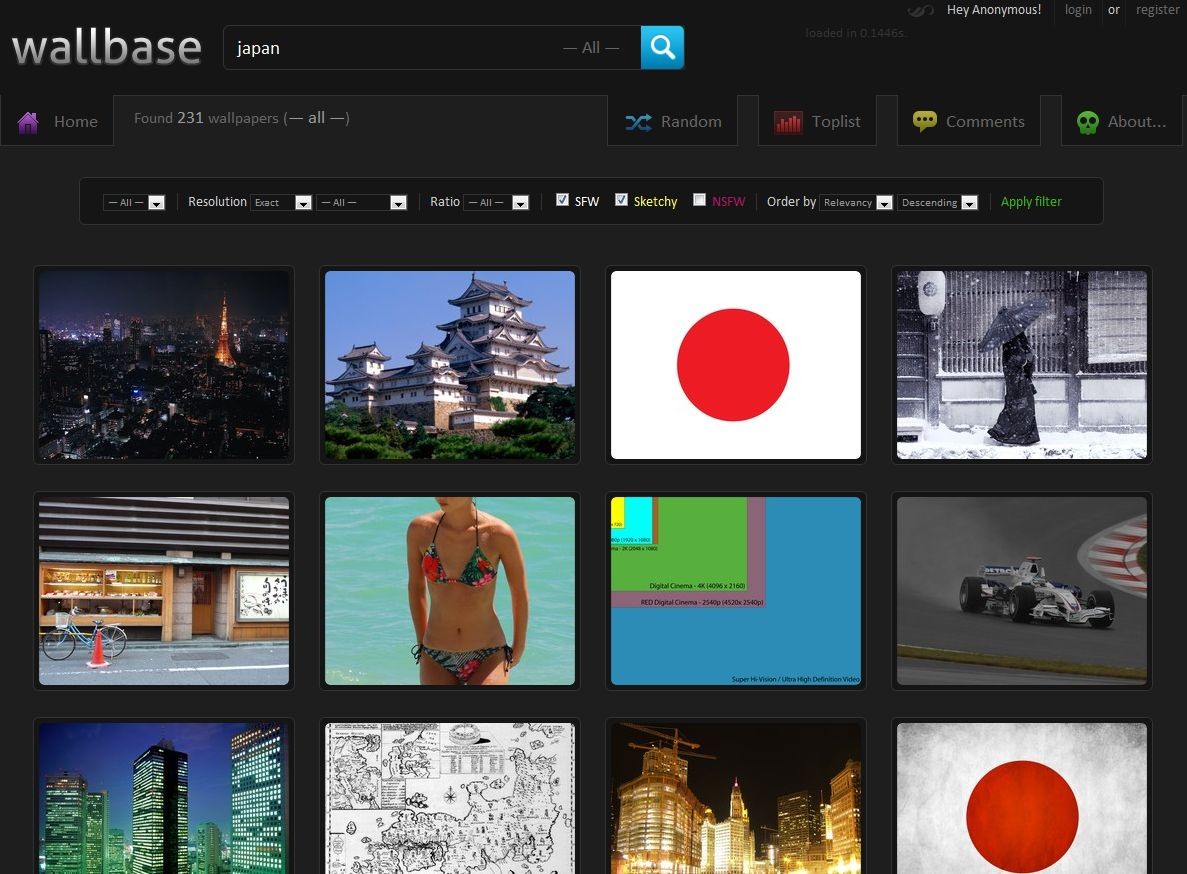1187x874 pixels.
Task: Open the plain white Japan flag thumbnail
Action: click(736, 365)
